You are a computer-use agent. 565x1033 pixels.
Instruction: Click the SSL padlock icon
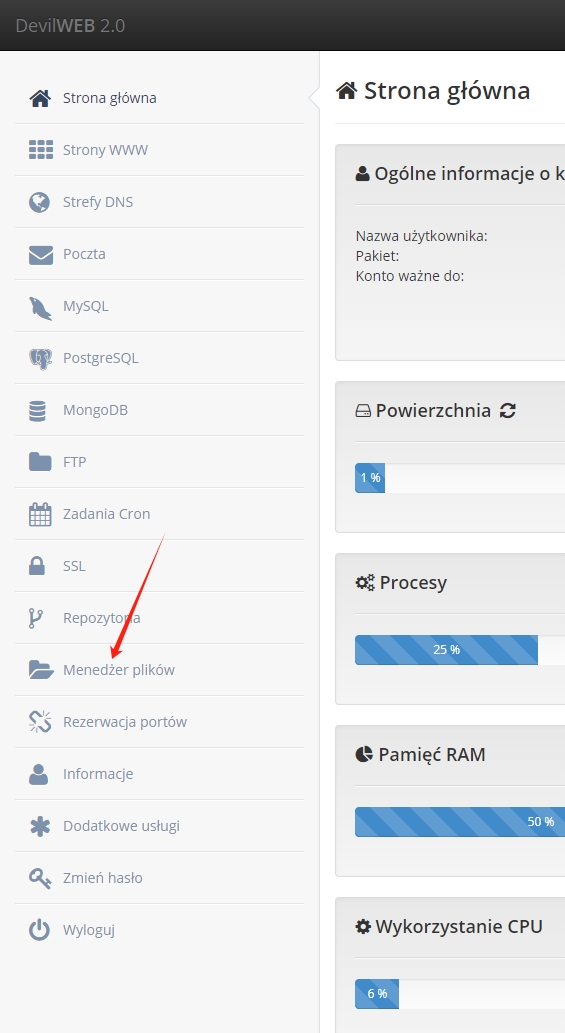click(x=38, y=566)
